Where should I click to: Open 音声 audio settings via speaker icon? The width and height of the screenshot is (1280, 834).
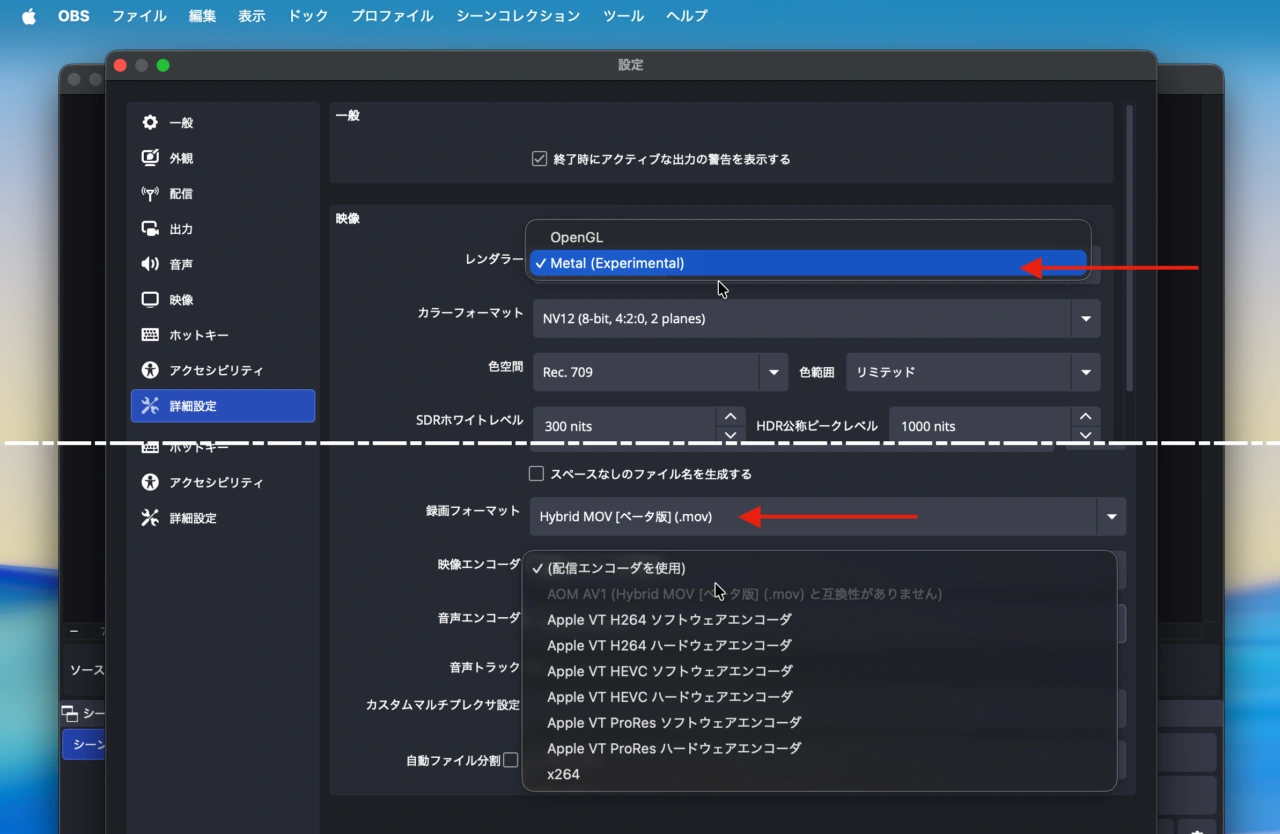(148, 263)
